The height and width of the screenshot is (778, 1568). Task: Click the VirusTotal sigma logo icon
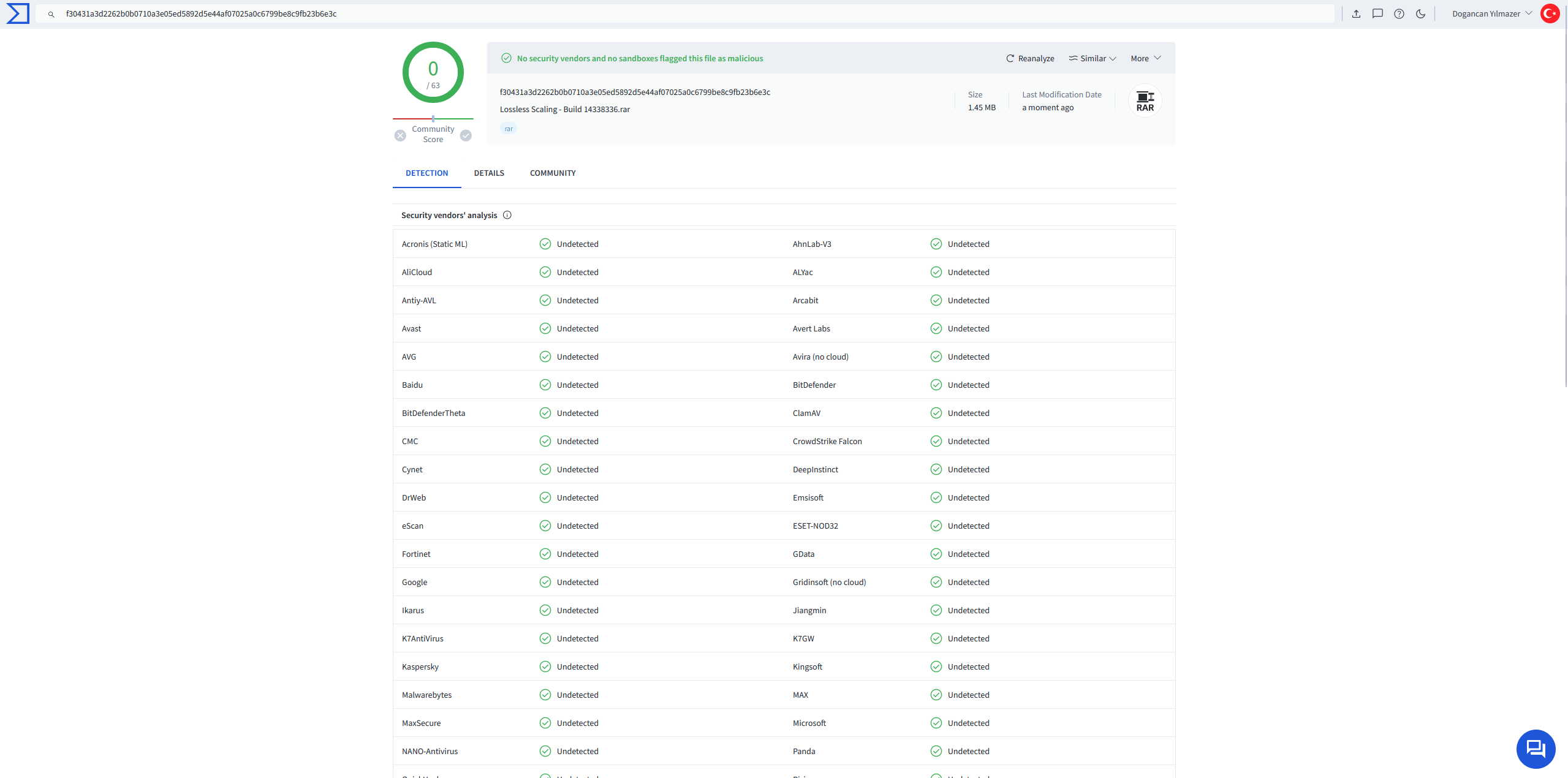tap(18, 13)
